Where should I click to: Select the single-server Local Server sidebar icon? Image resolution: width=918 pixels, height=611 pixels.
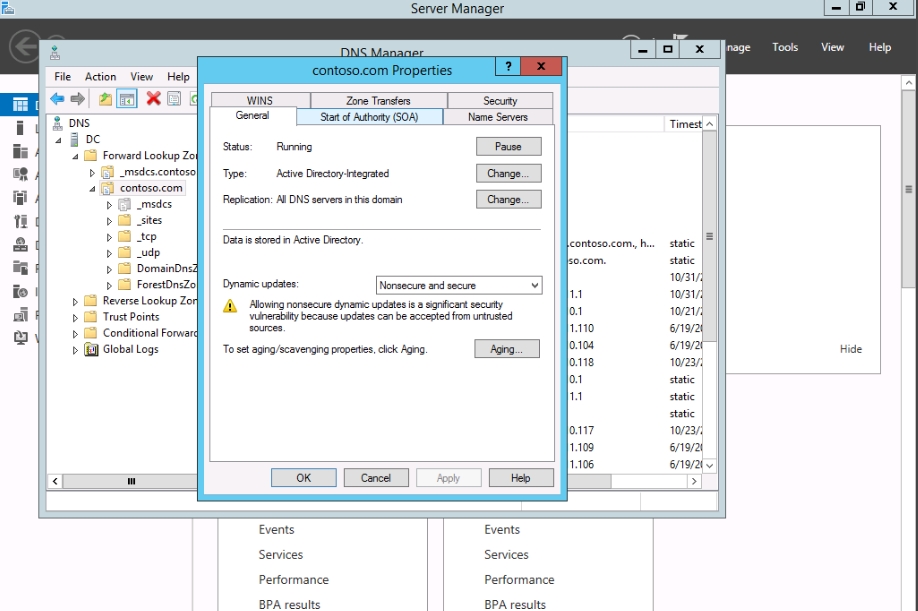(20, 128)
